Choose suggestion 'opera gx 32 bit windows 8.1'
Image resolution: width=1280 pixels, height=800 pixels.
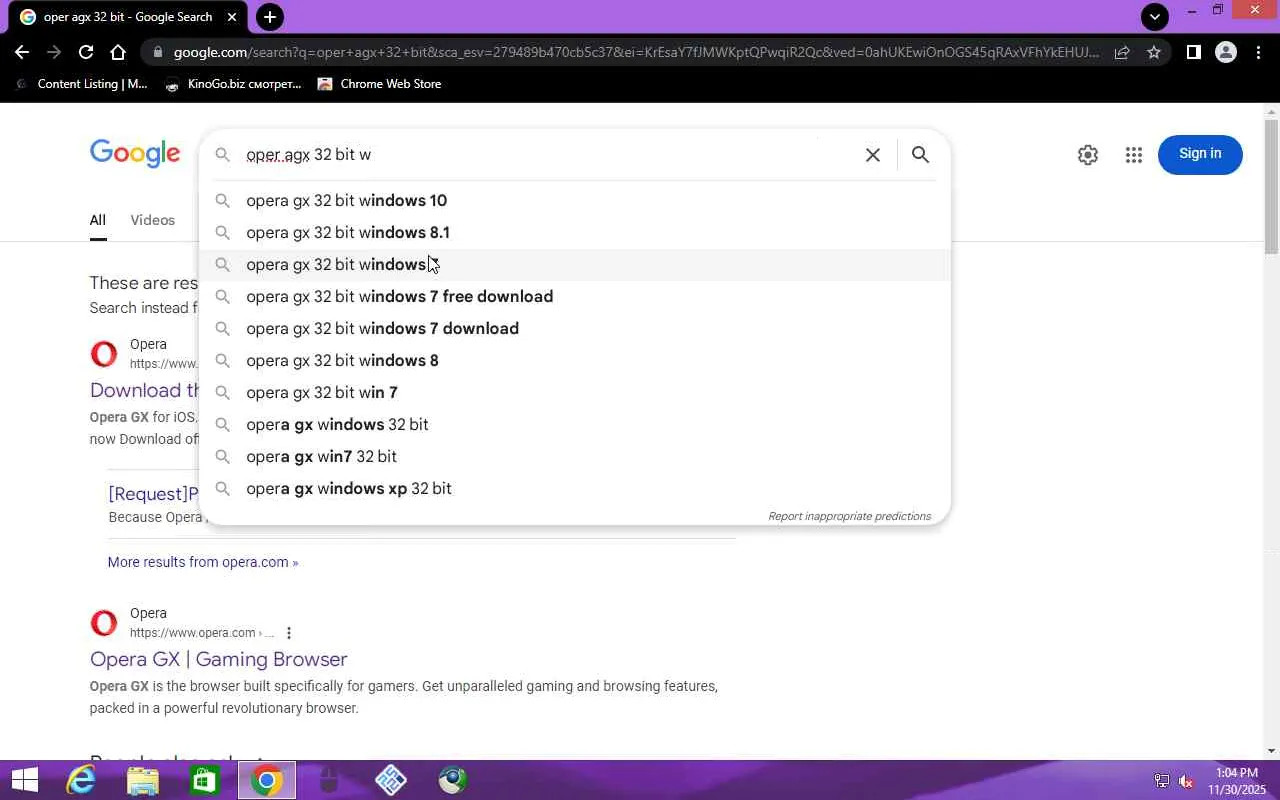click(x=575, y=232)
